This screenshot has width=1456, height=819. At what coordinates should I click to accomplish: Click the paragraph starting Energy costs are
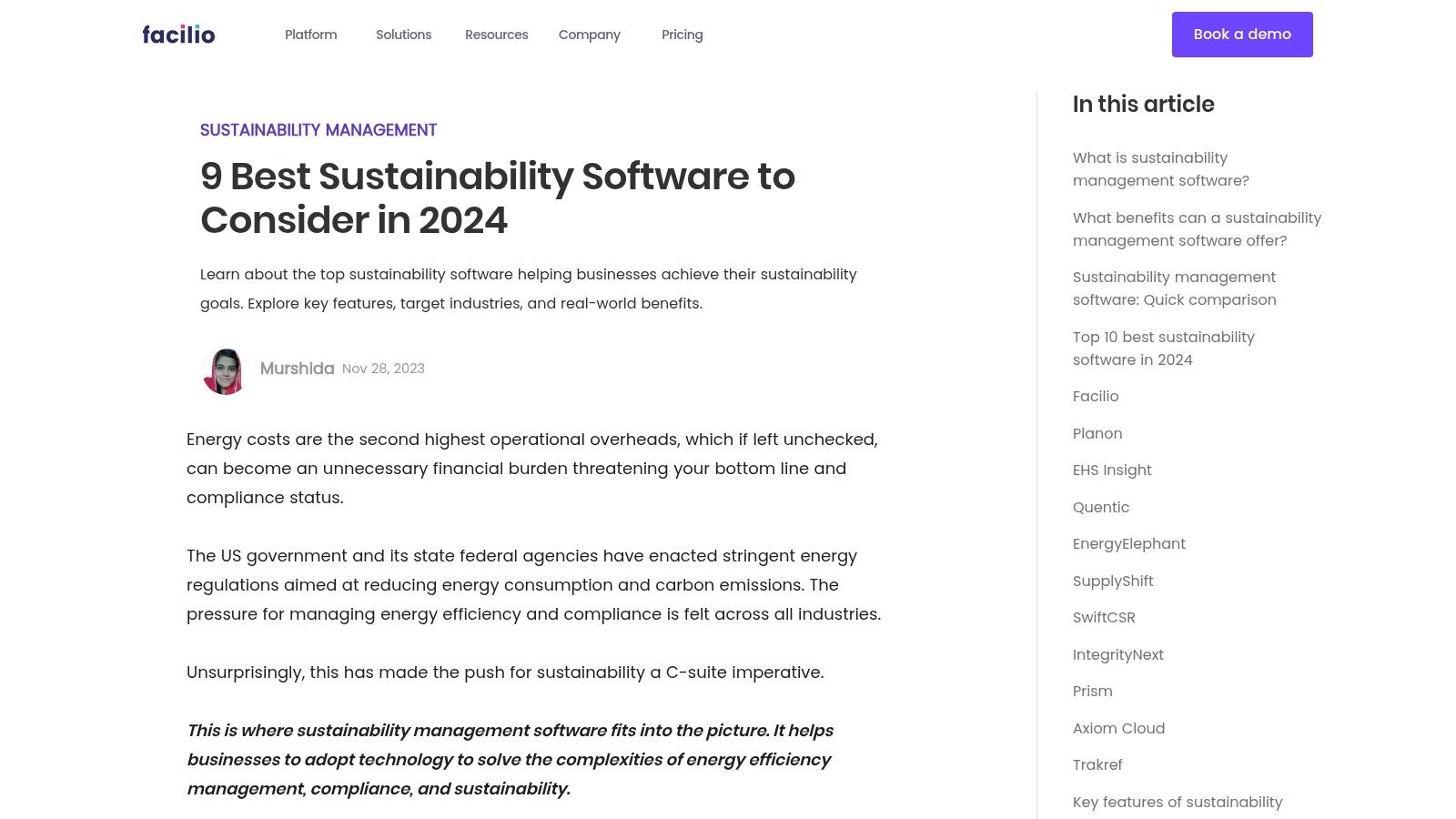(532, 469)
